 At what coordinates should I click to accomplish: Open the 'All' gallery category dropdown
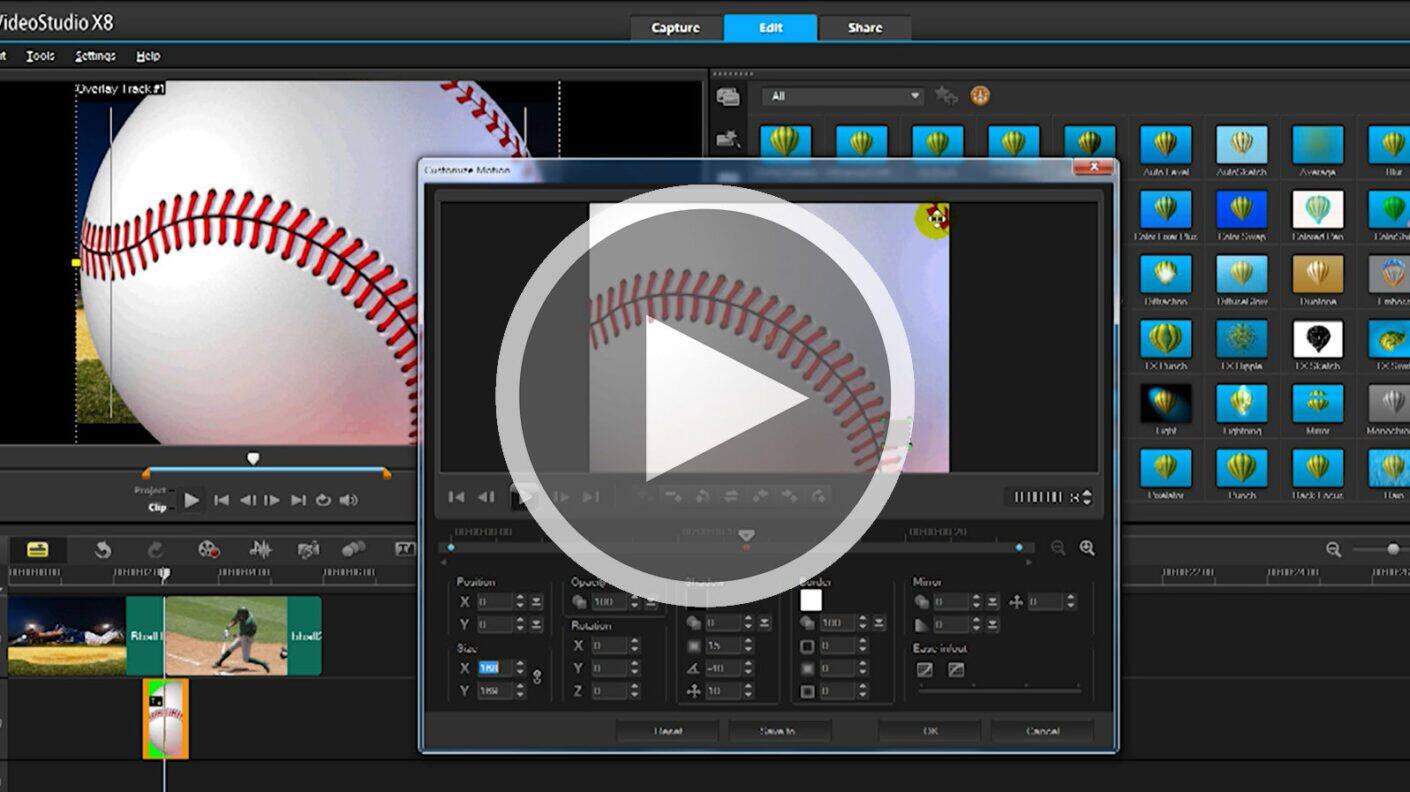843,96
